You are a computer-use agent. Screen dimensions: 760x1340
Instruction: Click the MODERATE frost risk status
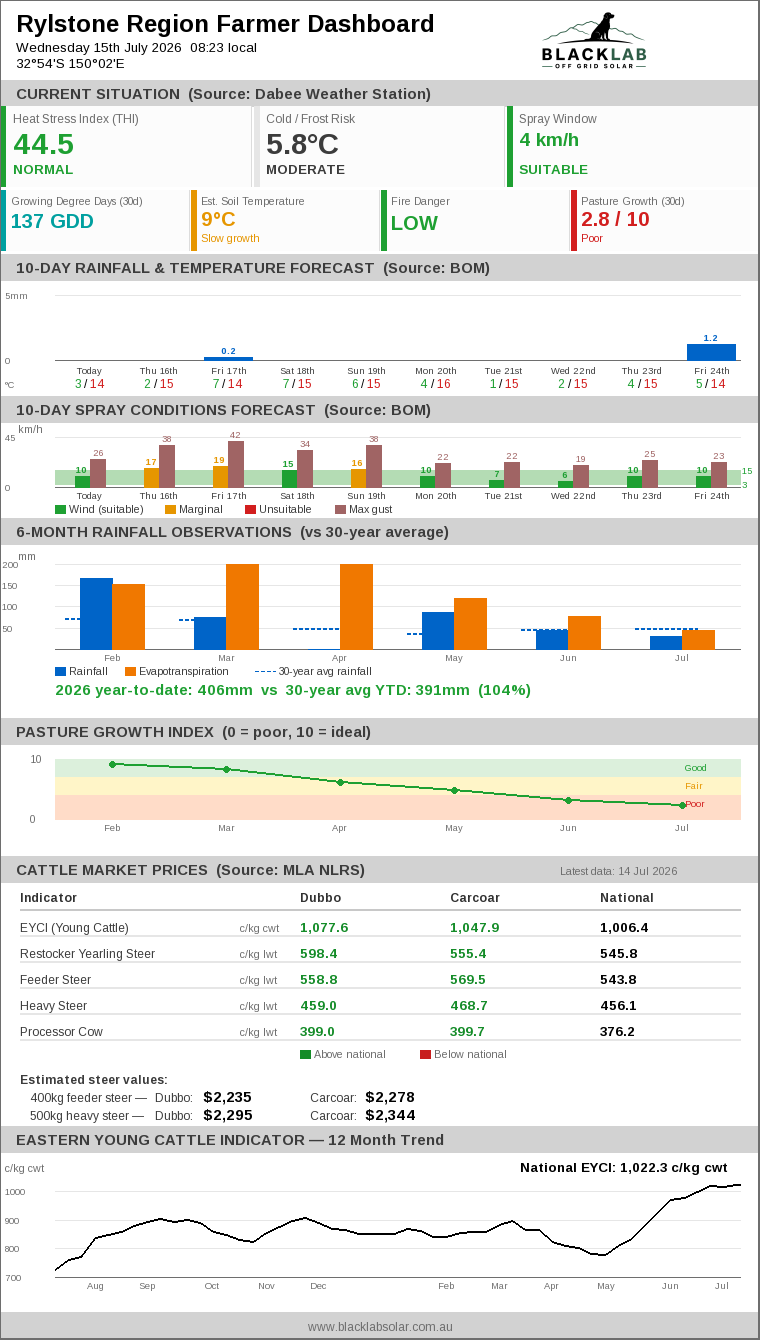(305, 170)
